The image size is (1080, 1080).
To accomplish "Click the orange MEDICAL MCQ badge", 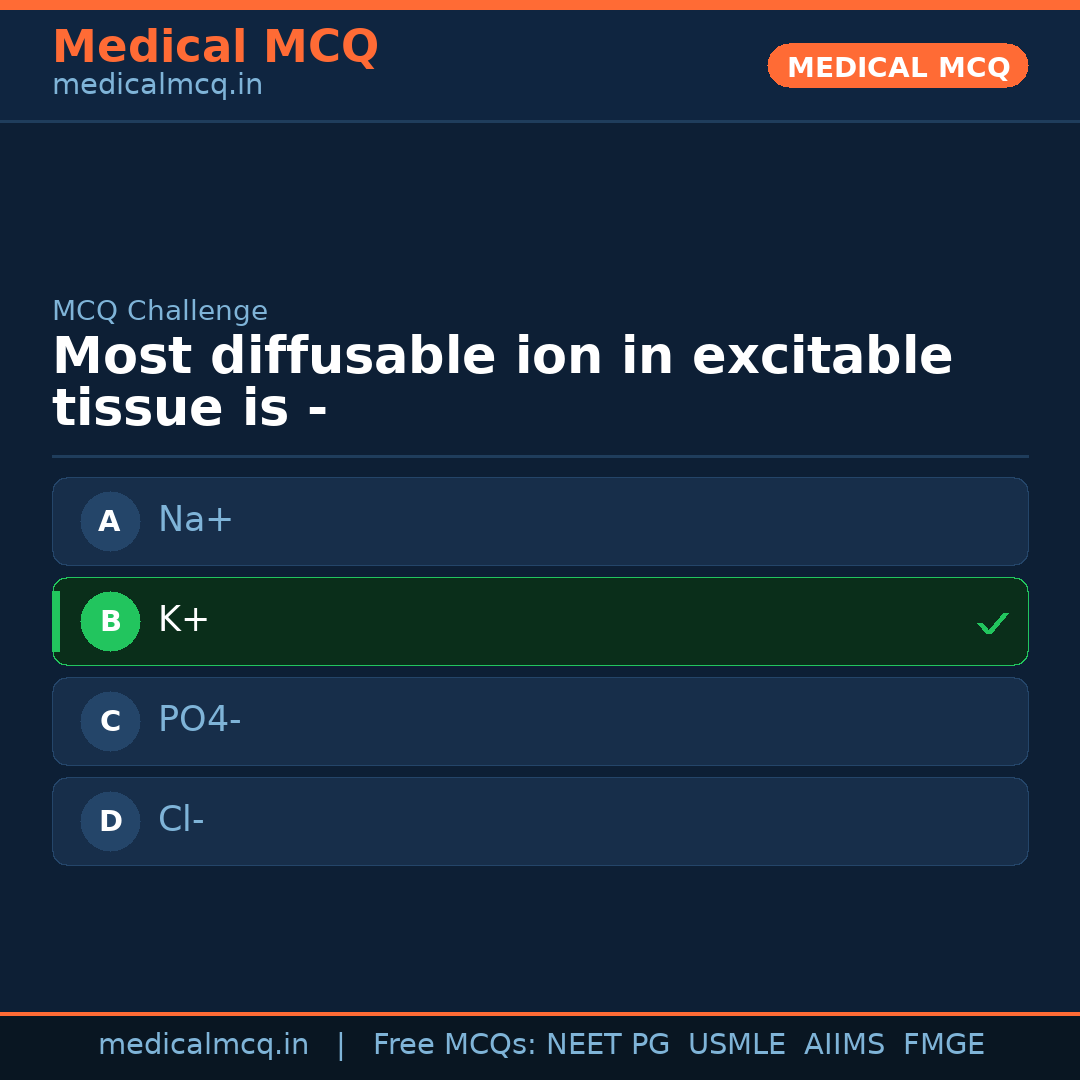I will (897, 66).
